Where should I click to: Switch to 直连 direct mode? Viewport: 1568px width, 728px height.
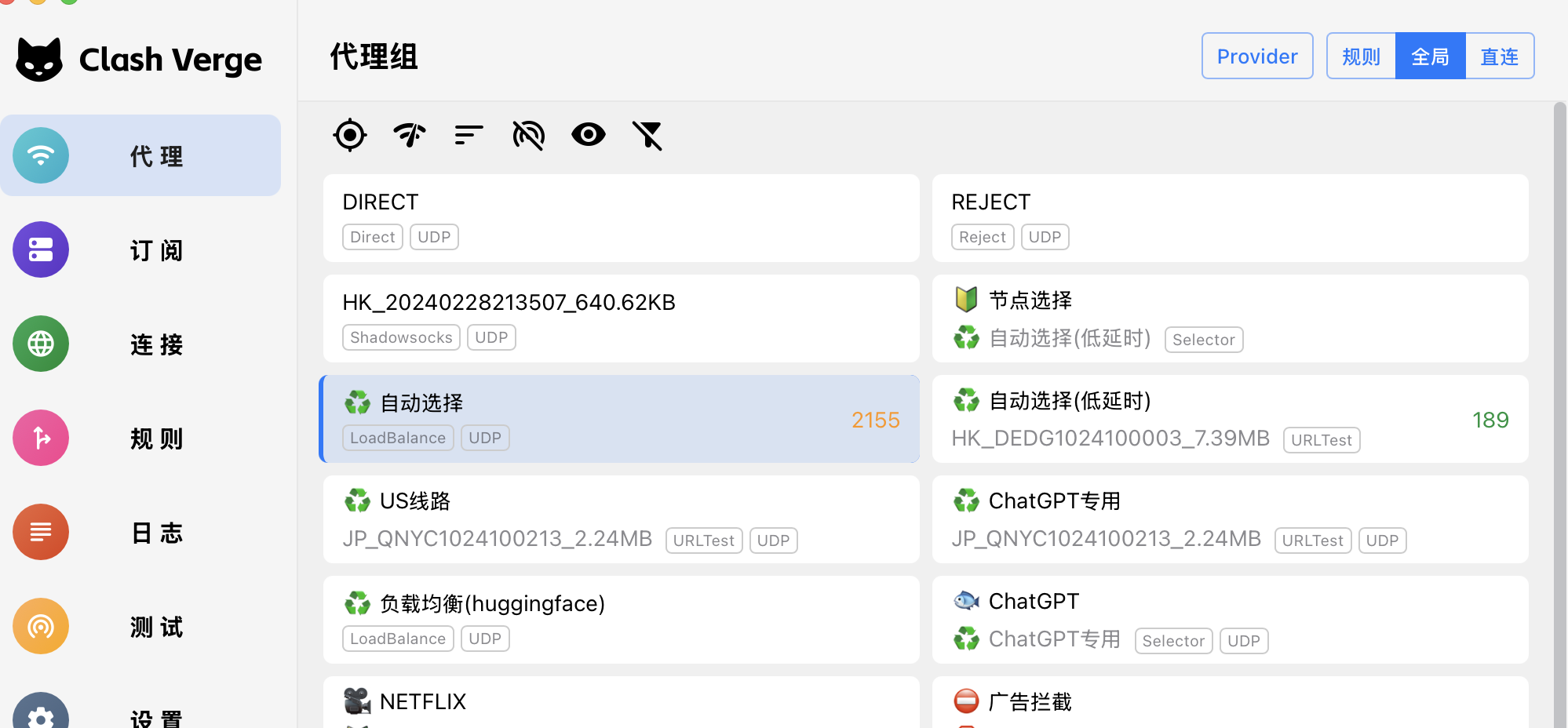click(1499, 56)
